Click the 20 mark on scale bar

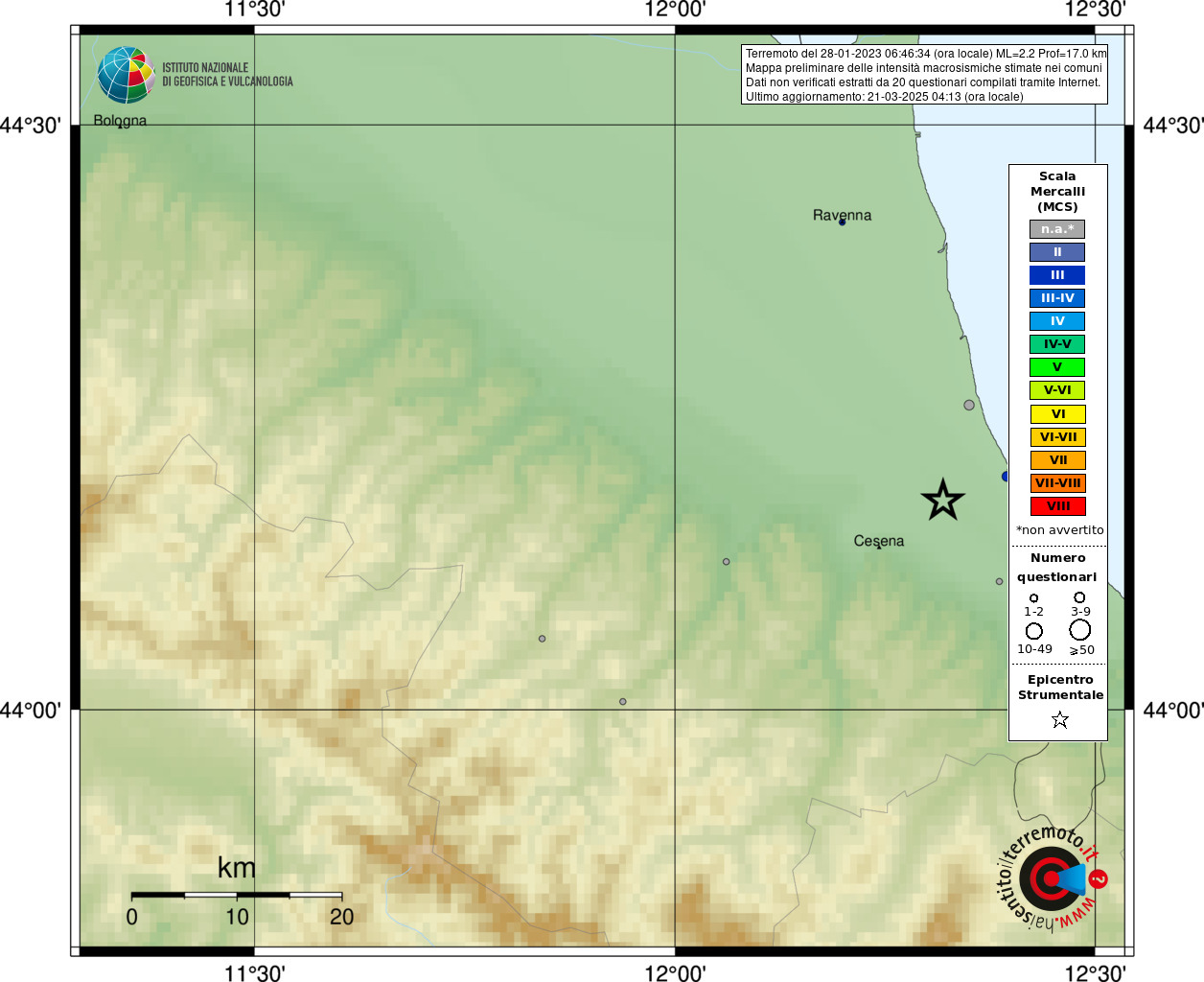click(341, 917)
